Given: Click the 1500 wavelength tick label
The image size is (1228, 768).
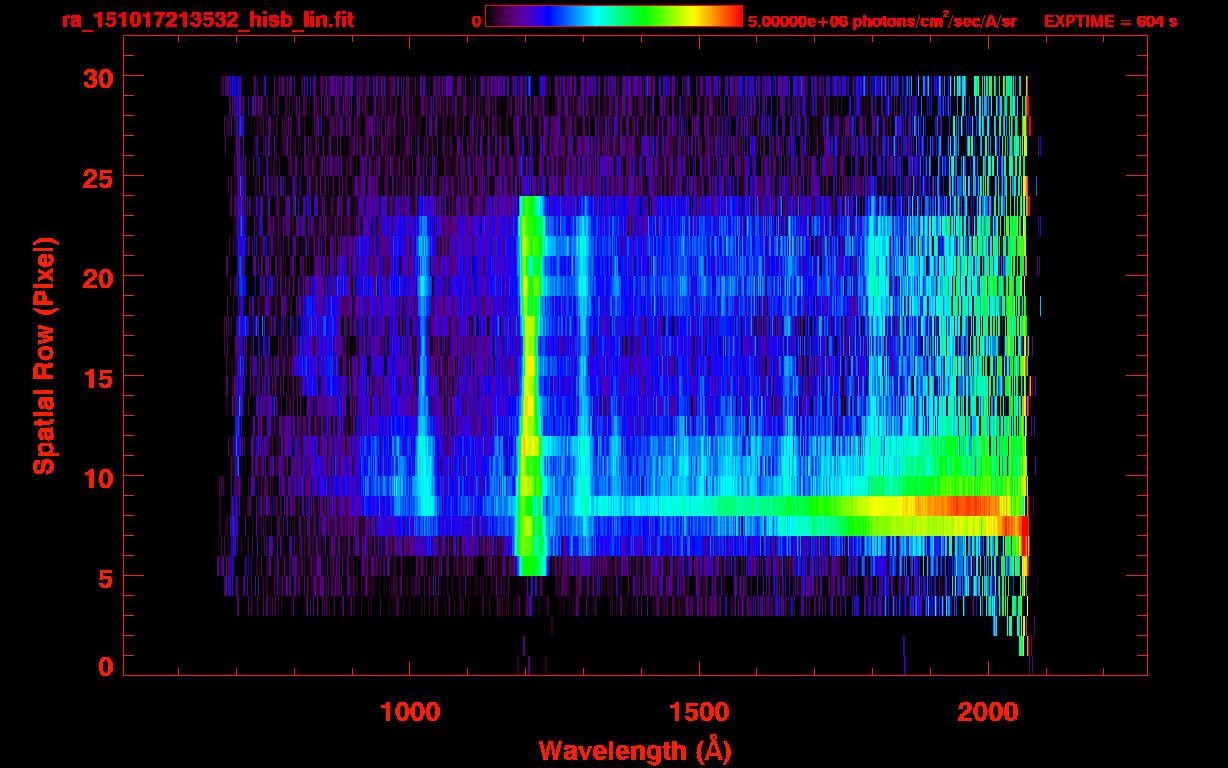Looking at the screenshot, I should click(x=698, y=712).
